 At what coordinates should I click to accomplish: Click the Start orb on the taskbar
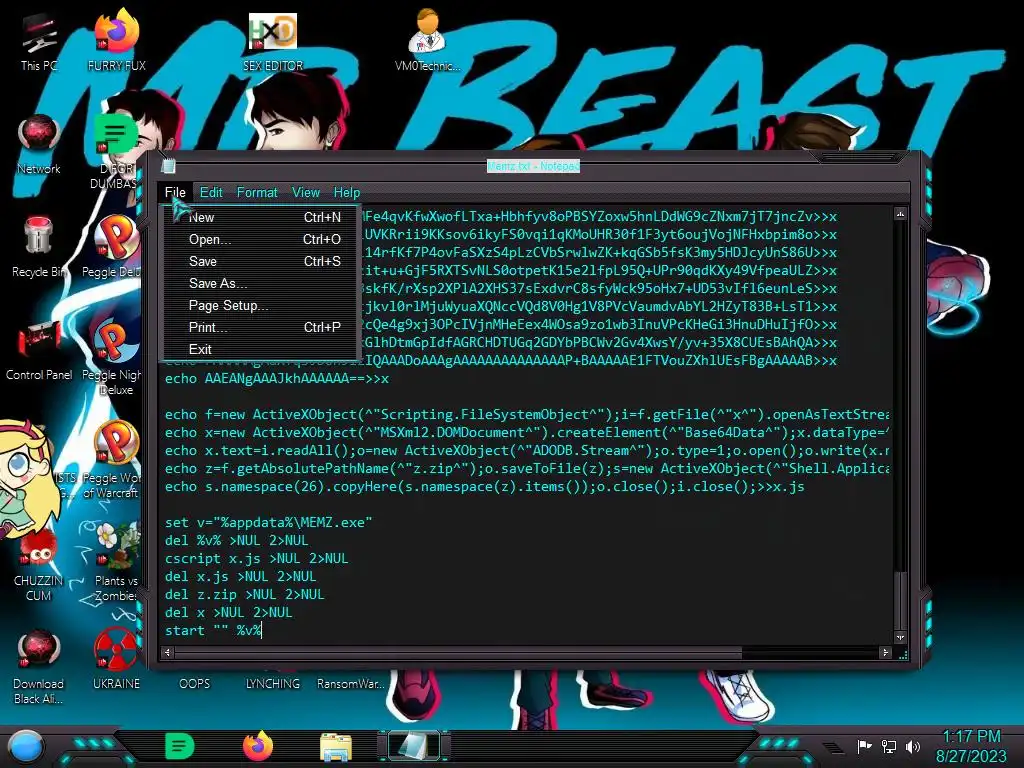(x=27, y=747)
